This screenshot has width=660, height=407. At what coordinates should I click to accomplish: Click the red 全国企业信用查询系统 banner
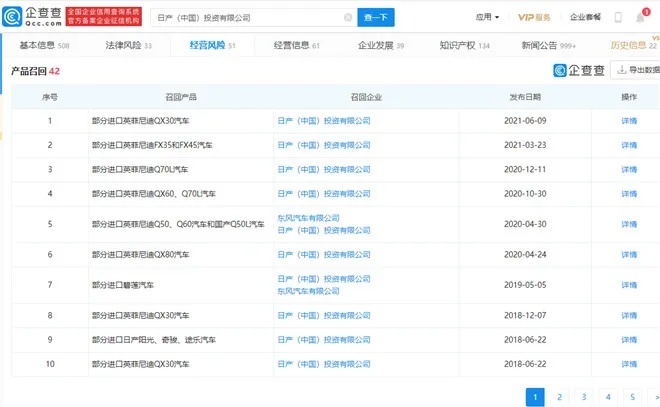pyautogui.click(x=104, y=16)
